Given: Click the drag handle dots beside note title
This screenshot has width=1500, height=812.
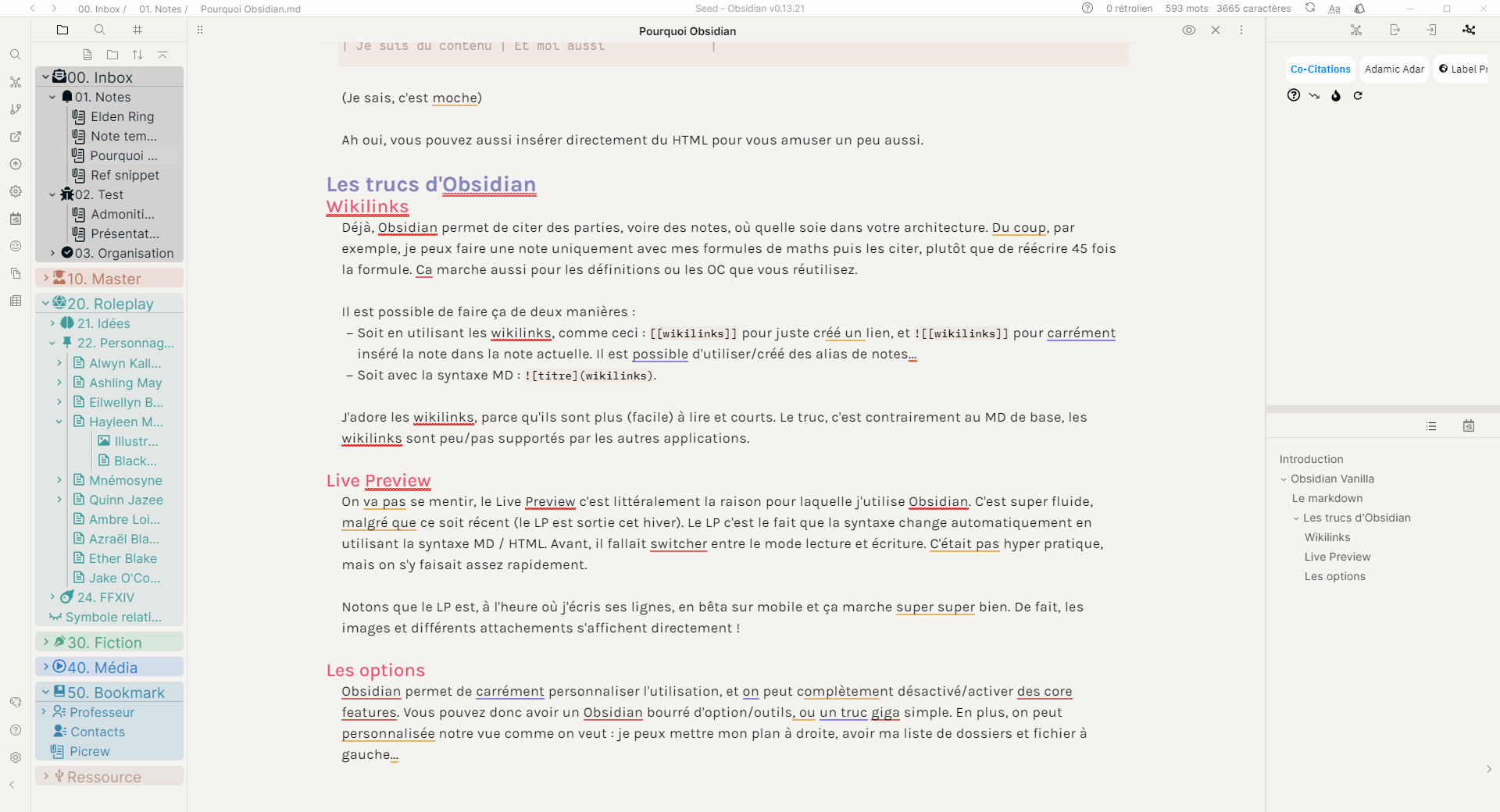Looking at the screenshot, I should click(200, 30).
